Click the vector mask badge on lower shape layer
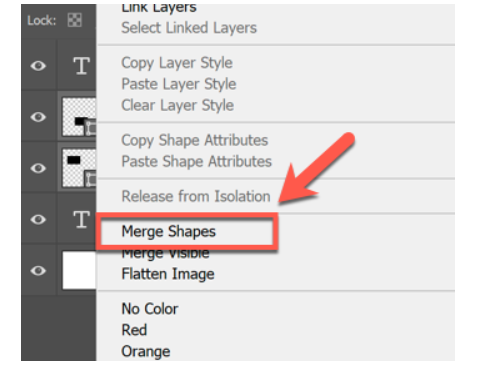Screen dimensions: 484x373 [91, 179]
